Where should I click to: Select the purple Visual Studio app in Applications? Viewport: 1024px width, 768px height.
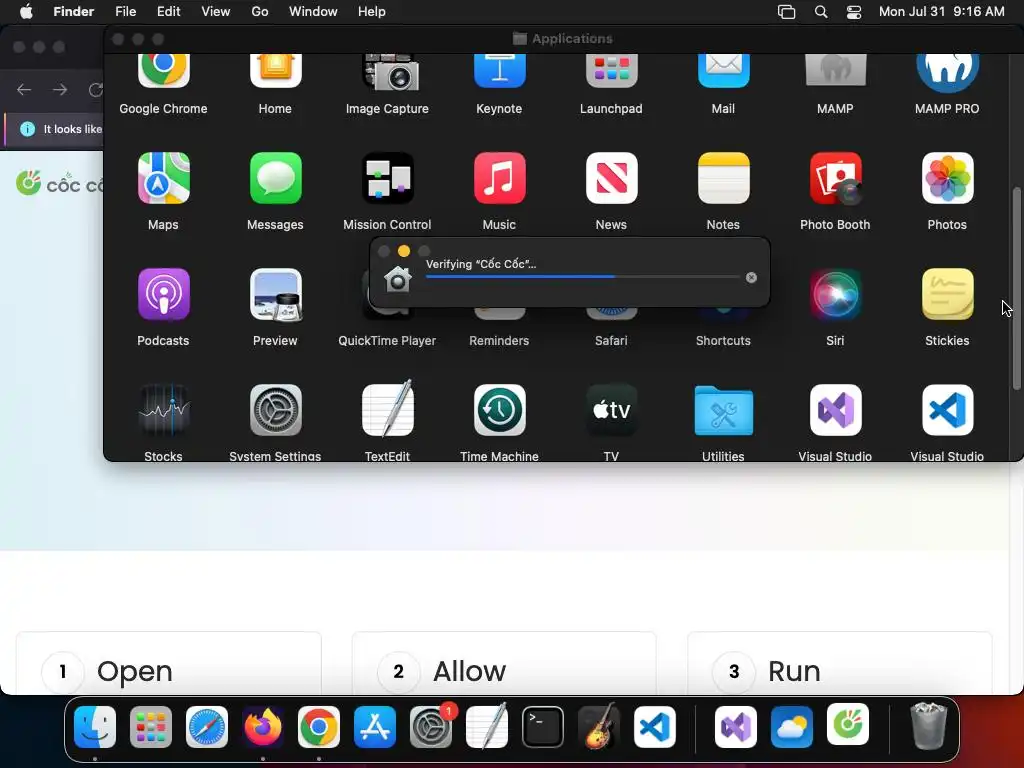point(835,410)
